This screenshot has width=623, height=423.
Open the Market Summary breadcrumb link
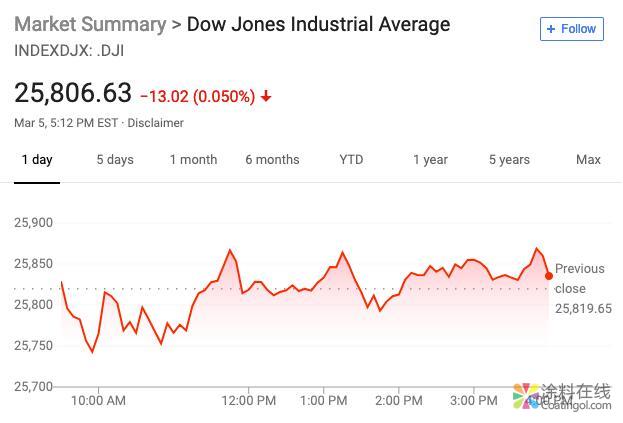pos(90,24)
